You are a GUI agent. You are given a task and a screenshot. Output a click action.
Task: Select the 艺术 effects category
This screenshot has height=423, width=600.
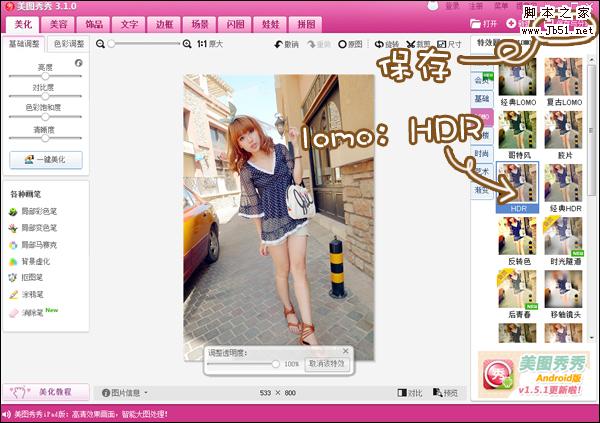[482, 172]
